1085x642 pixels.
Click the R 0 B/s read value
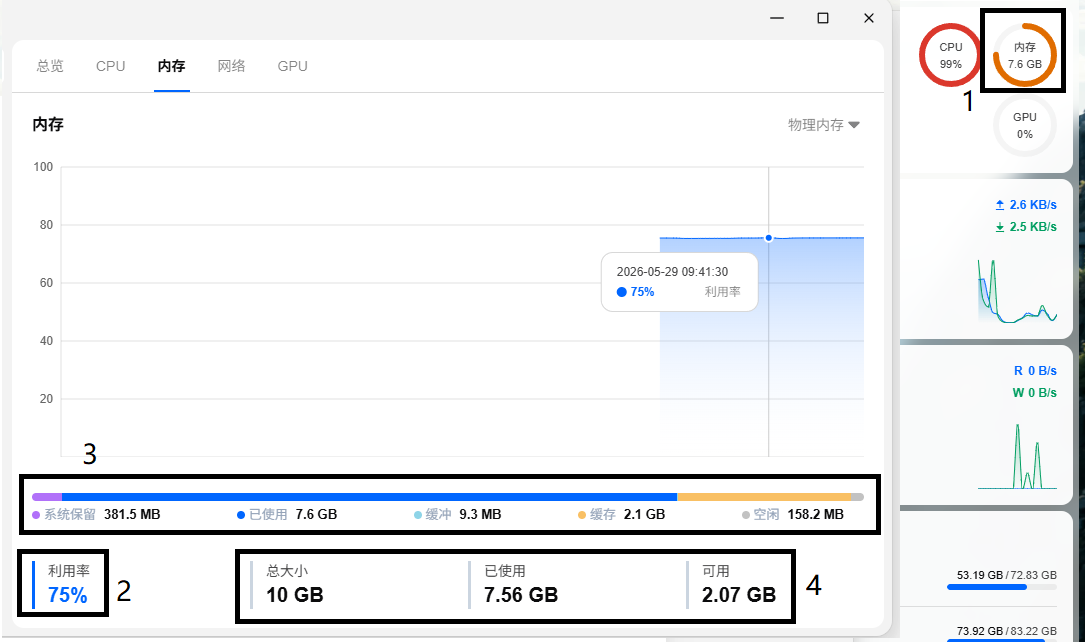[1035, 371]
